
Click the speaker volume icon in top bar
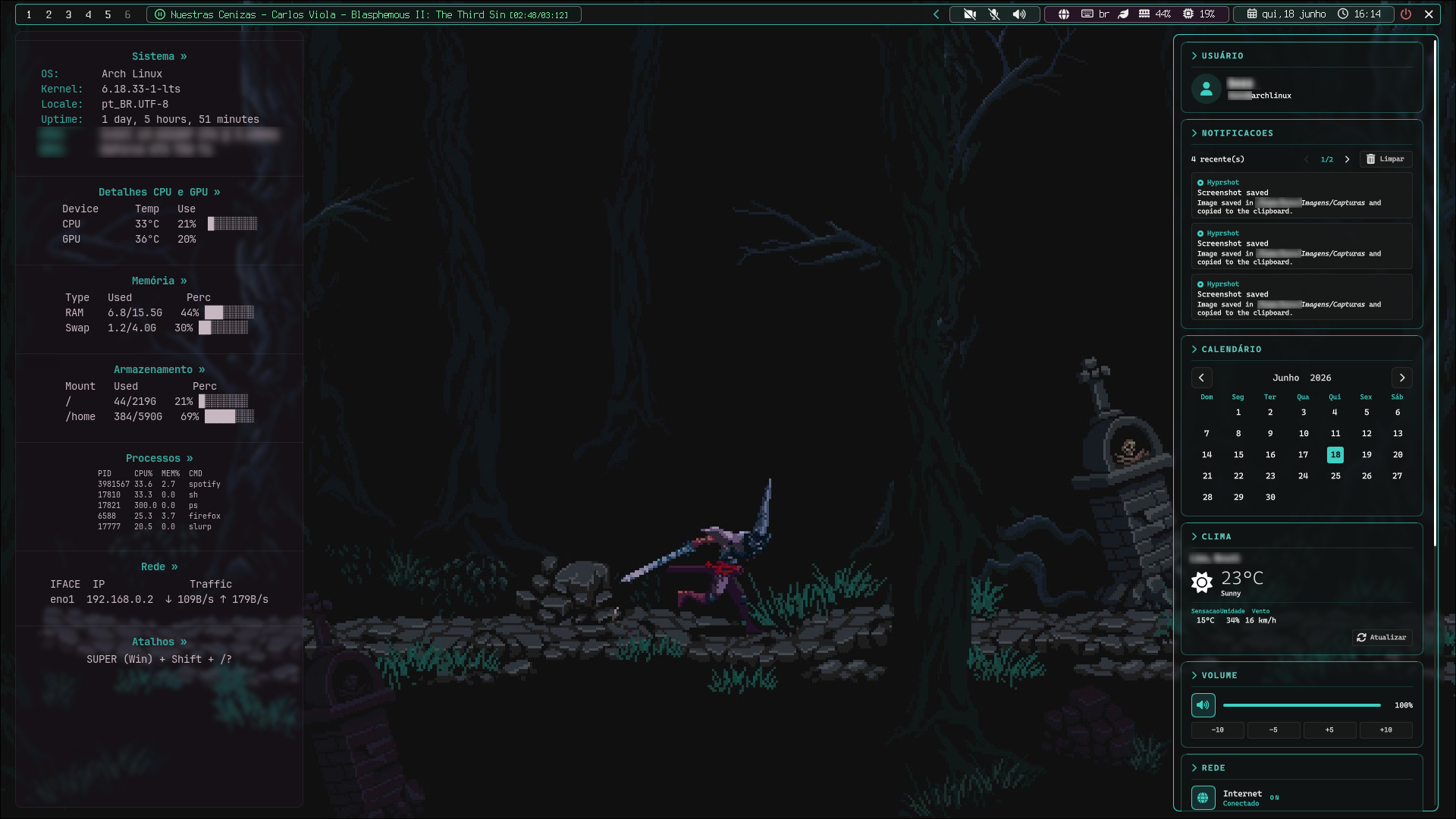pyautogui.click(x=1019, y=14)
